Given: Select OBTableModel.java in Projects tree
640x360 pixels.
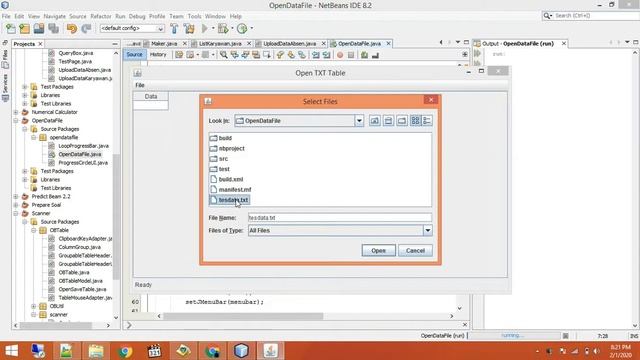Looking at the screenshot, I should point(80,281).
